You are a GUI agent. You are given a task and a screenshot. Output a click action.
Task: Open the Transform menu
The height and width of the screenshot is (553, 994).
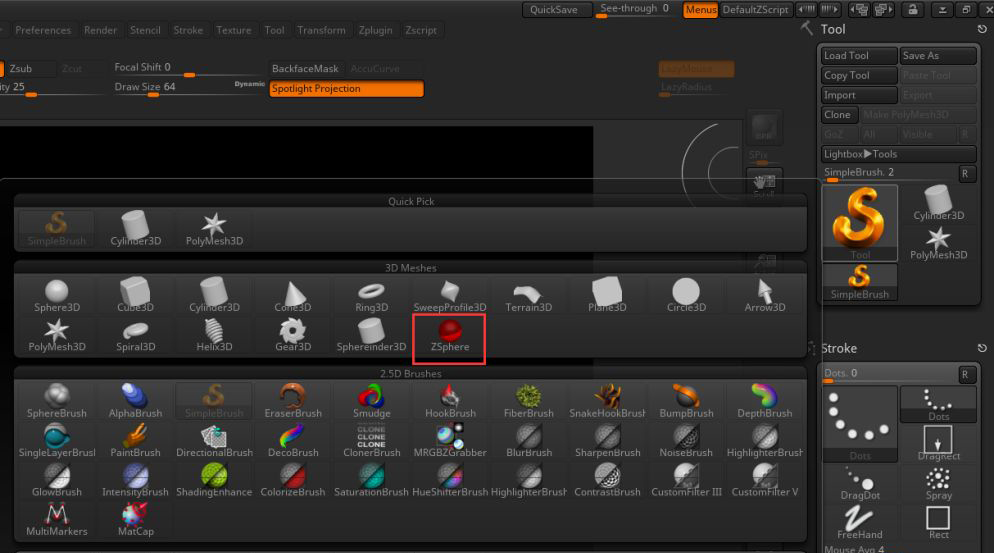click(321, 30)
